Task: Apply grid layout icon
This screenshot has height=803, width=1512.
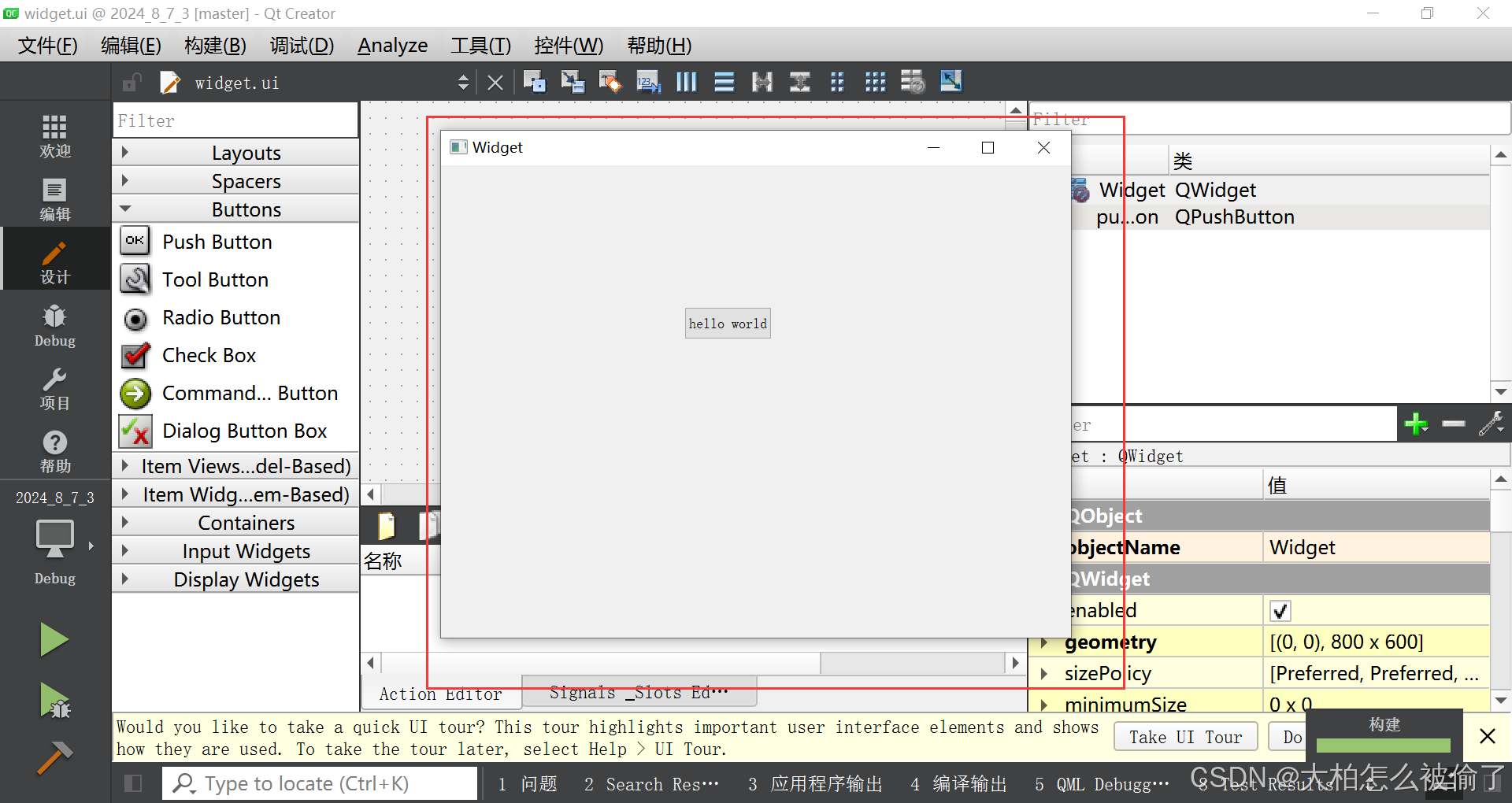Action: tap(875, 82)
